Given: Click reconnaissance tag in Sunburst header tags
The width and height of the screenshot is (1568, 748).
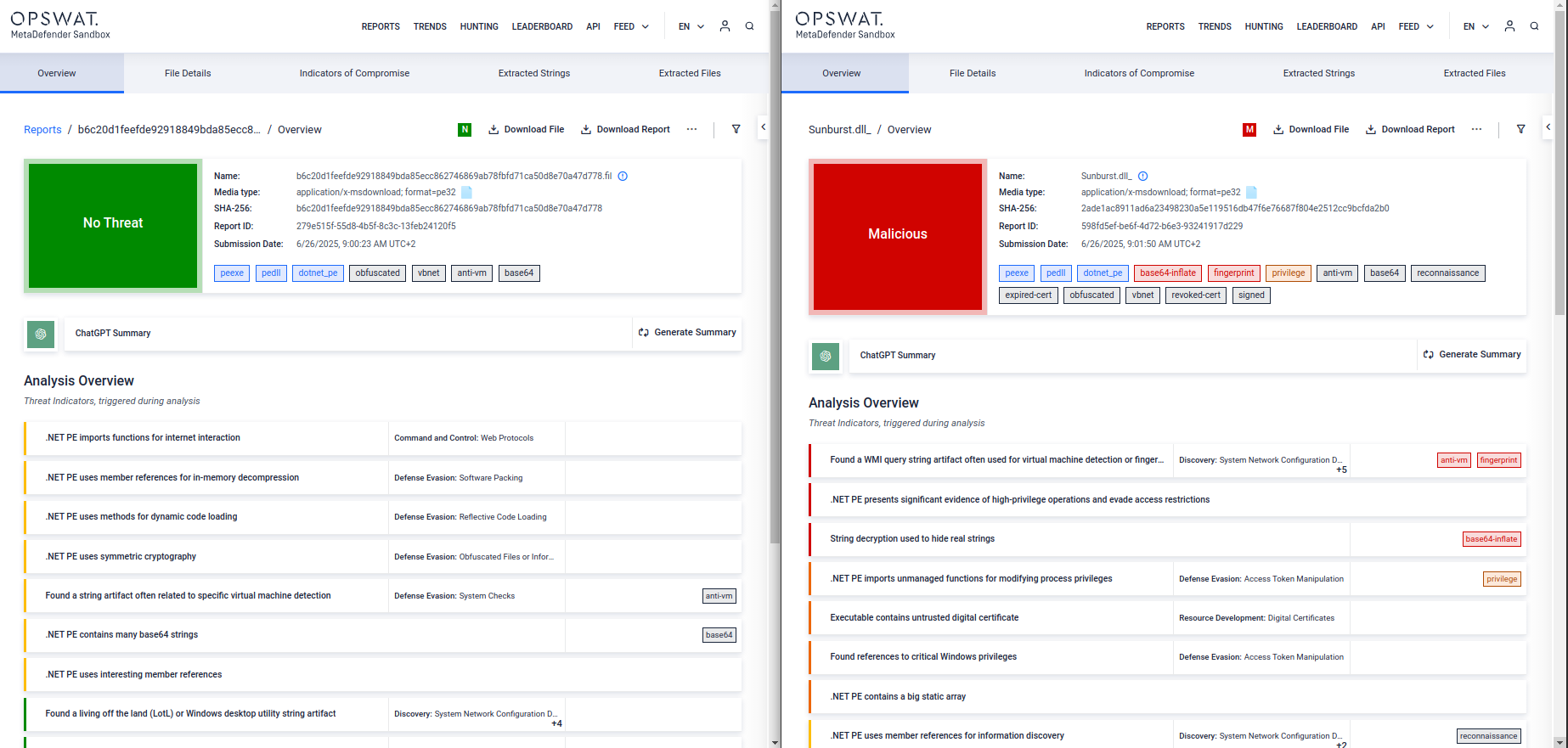Looking at the screenshot, I should (x=1448, y=273).
